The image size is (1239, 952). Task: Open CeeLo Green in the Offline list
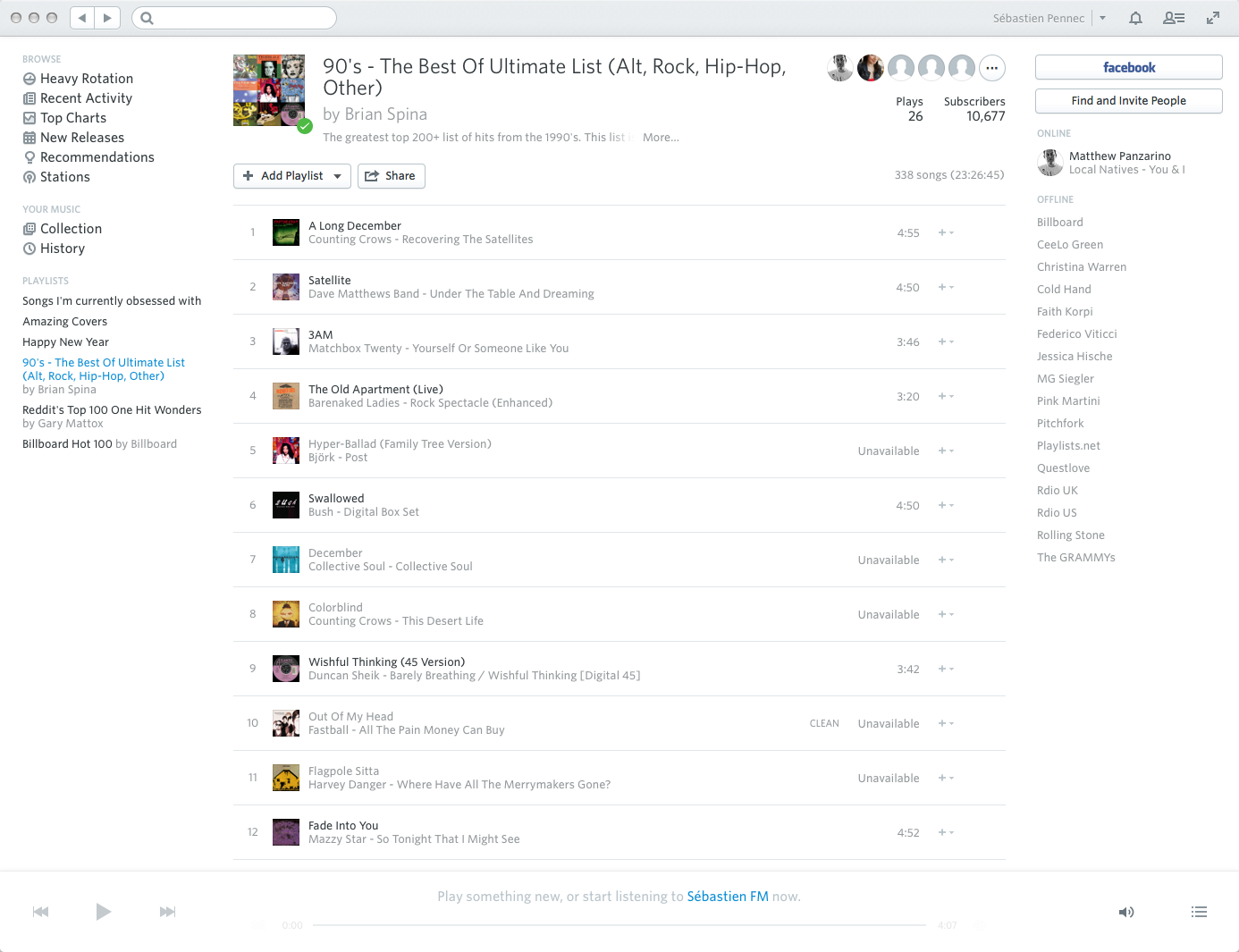[x=1070, y=245]
